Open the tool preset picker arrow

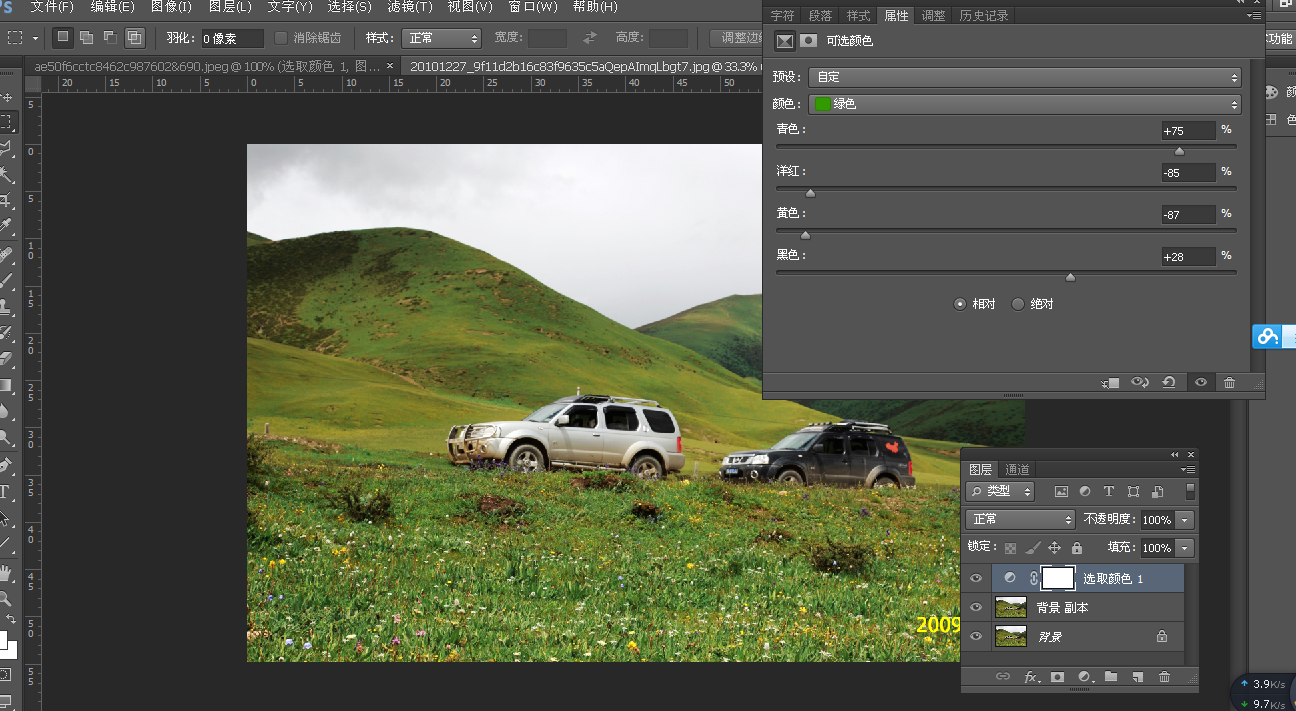[35, 38]
